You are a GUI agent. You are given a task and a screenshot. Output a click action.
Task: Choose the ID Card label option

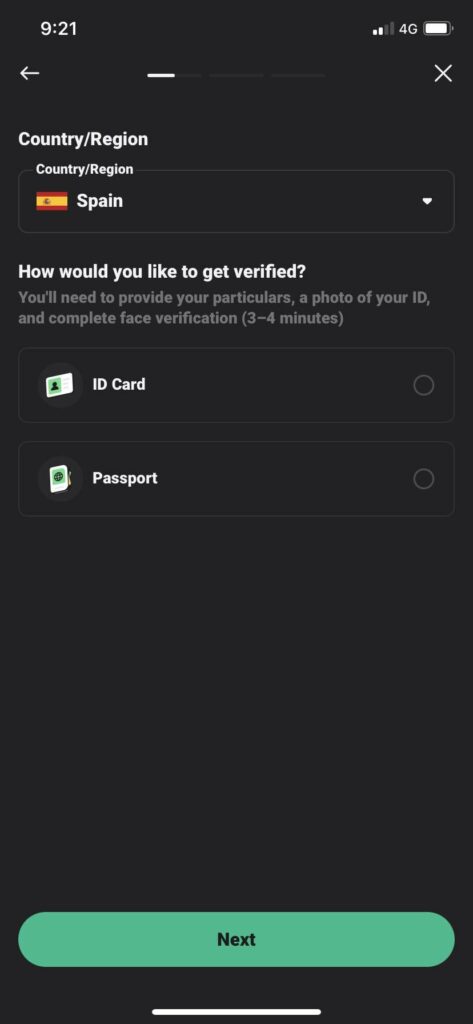coord(119,385)
